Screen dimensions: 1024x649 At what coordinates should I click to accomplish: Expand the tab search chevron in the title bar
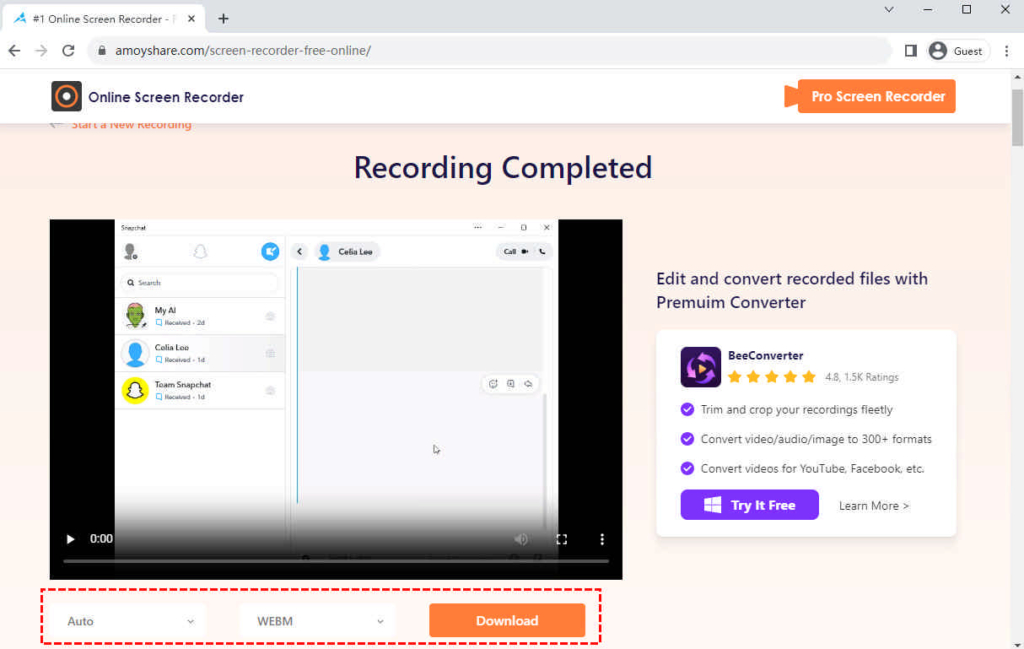tap(889, 10)
